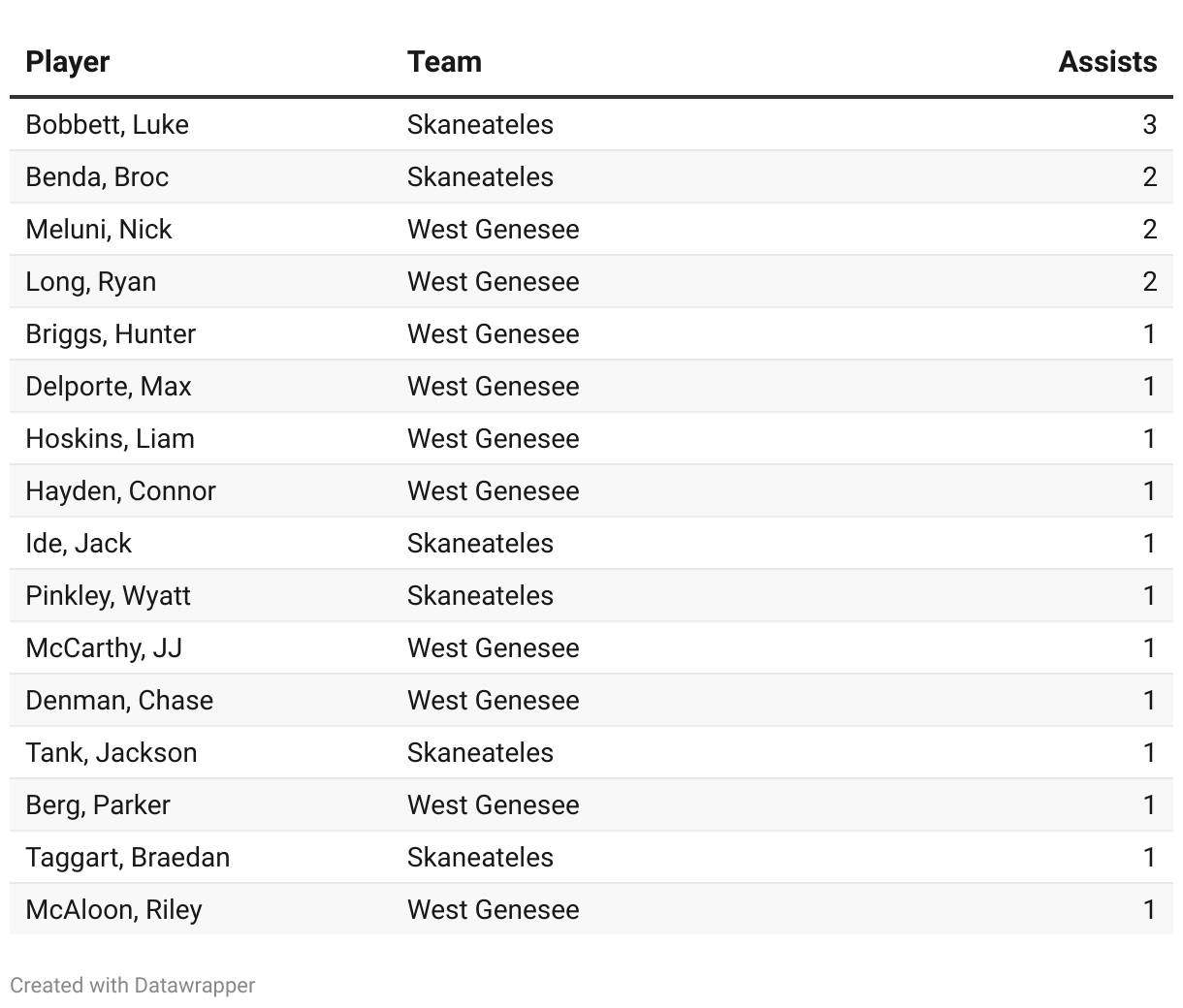The height and width of the screenshot is (1008, 1183).
Task: Open the Created with Datawrapper link
Action: click(x=133, y=986)
